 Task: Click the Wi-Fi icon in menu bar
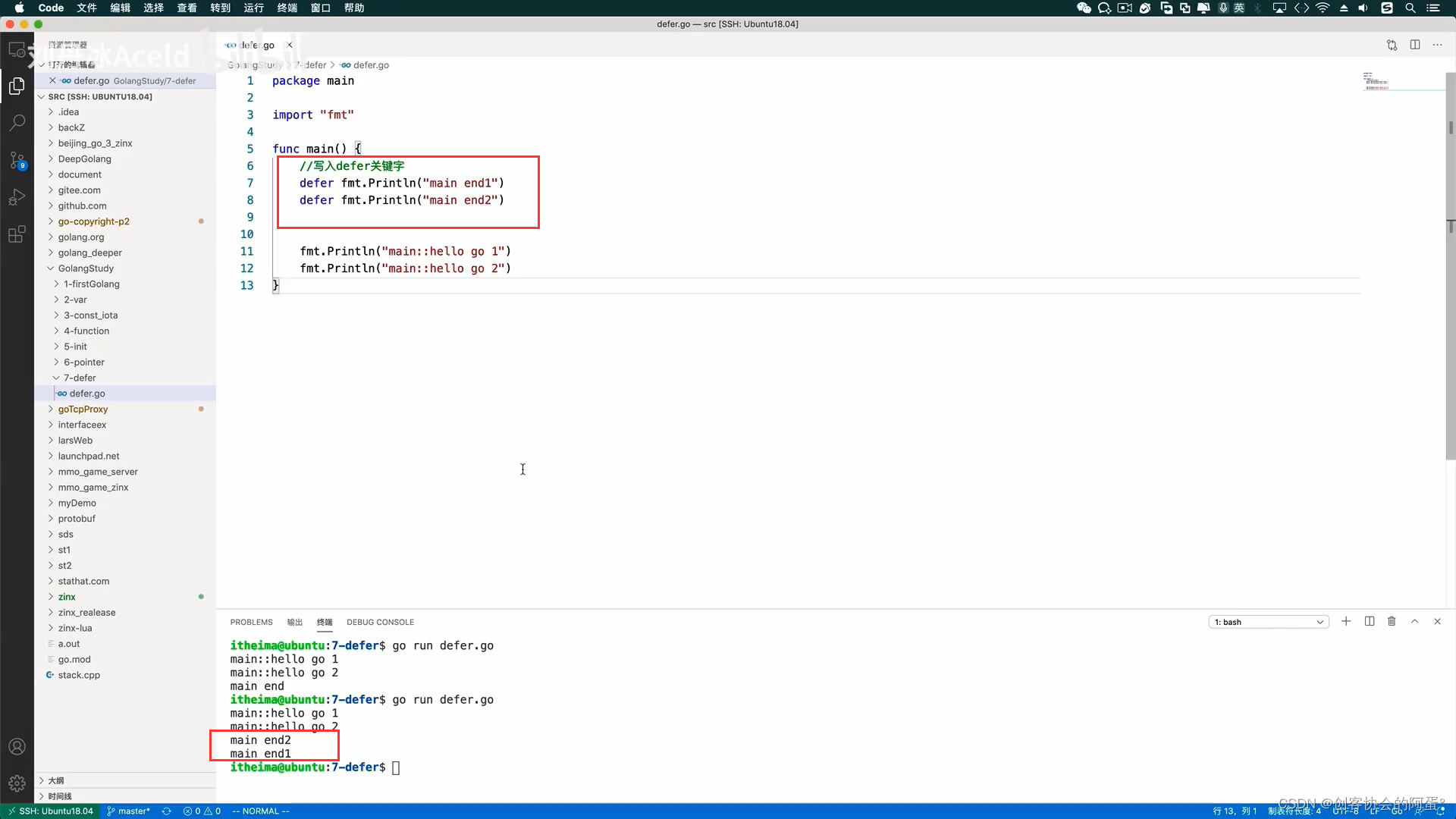pyautogui.click(x=1323, y=8)
